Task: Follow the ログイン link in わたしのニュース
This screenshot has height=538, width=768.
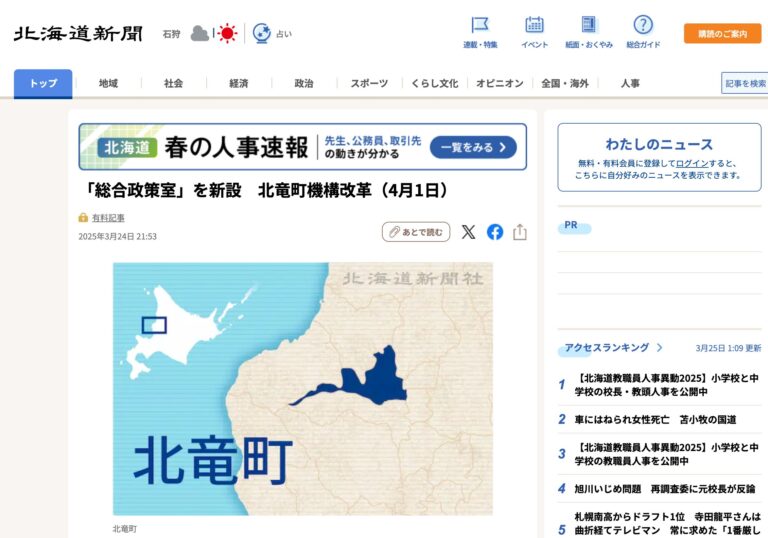Action: point(691,163)
